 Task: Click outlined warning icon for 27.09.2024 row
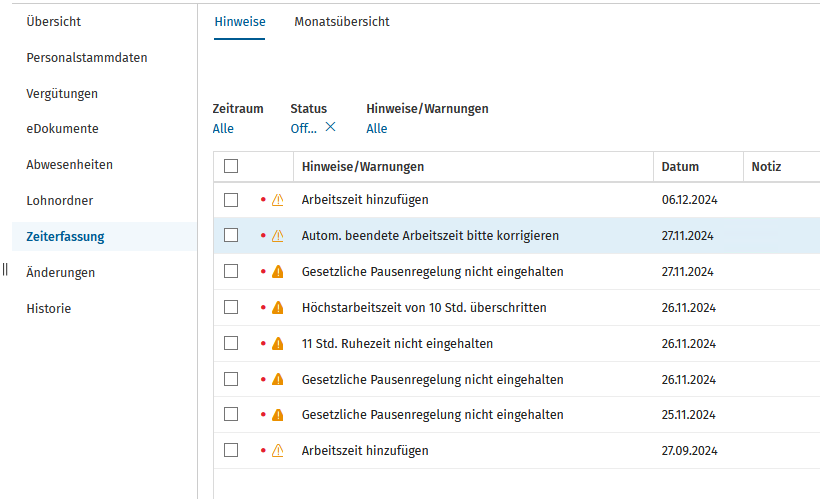(x=278, y=451)
